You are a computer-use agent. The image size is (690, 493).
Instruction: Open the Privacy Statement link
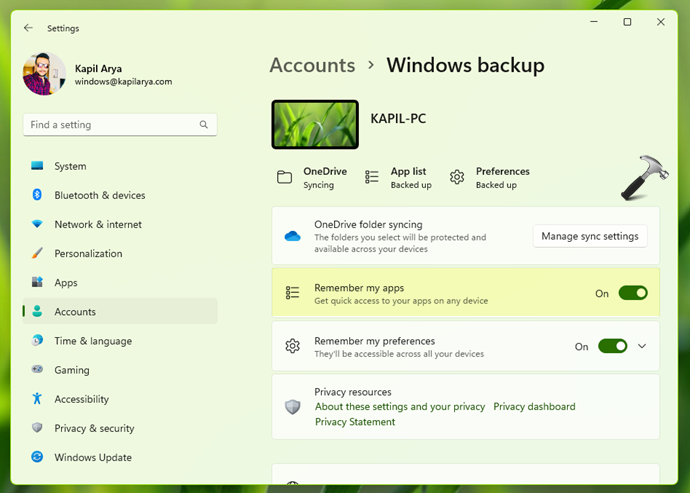coord(354,422)
